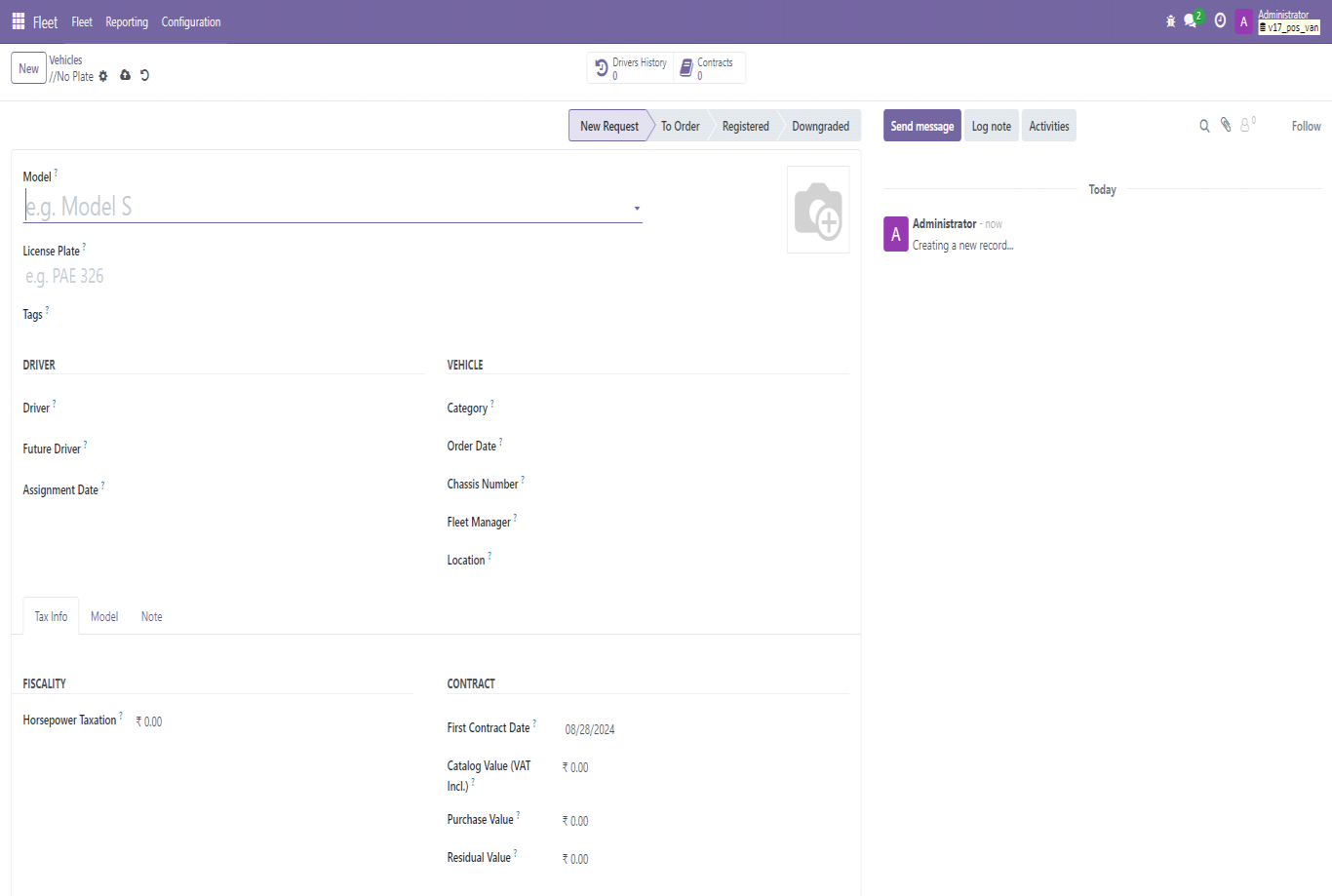Open the debug bug icon menu

pyautogui.click(x=1170, y=21)
